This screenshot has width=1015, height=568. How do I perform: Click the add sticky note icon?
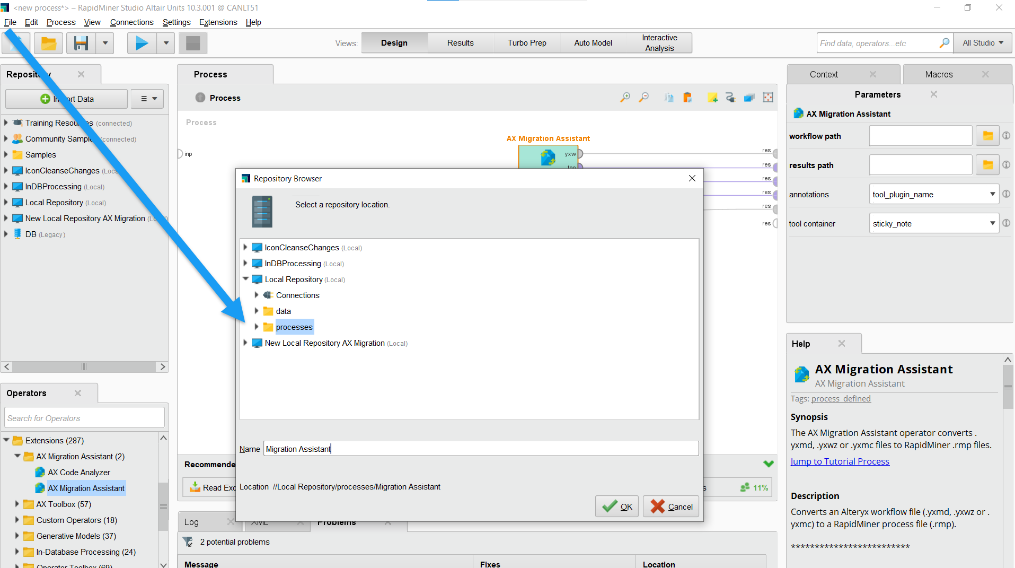point(713,98)
